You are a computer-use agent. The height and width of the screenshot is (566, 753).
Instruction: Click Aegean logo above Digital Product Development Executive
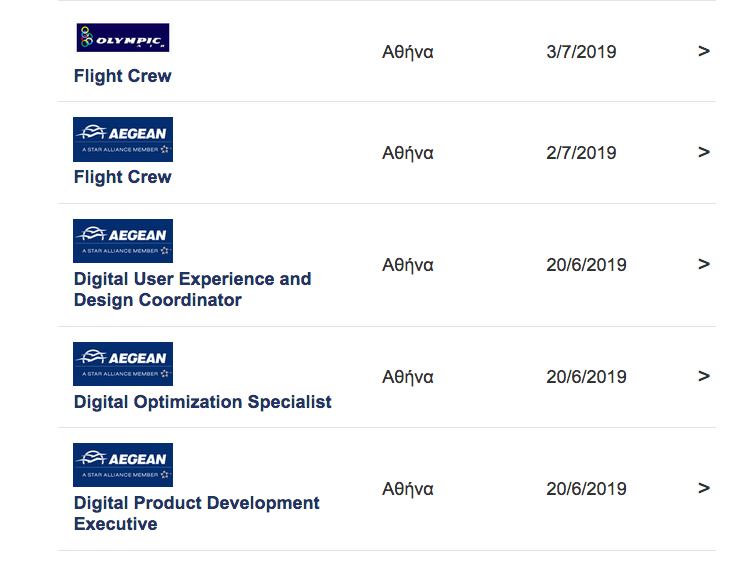tap(123, 465)
